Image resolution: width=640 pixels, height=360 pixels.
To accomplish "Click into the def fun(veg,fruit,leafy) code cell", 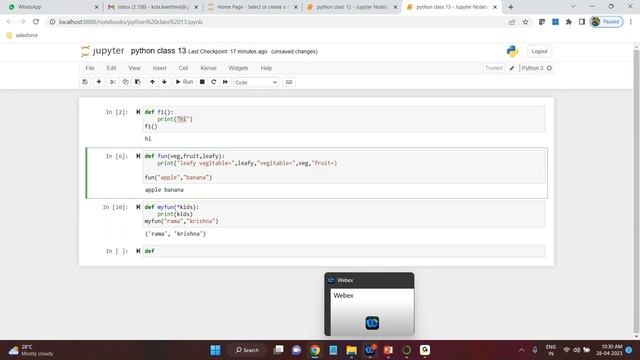I will pos(344,167).
